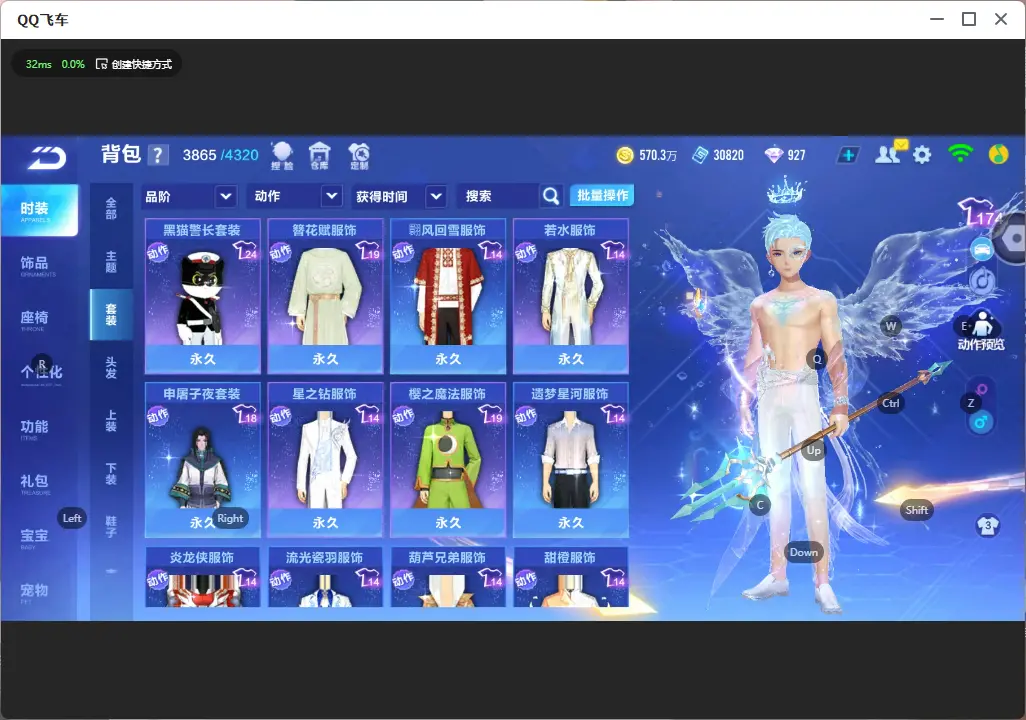Click the Left key overlay button
The height and width of the screenshot is (720, 1026).
point(72,518)
